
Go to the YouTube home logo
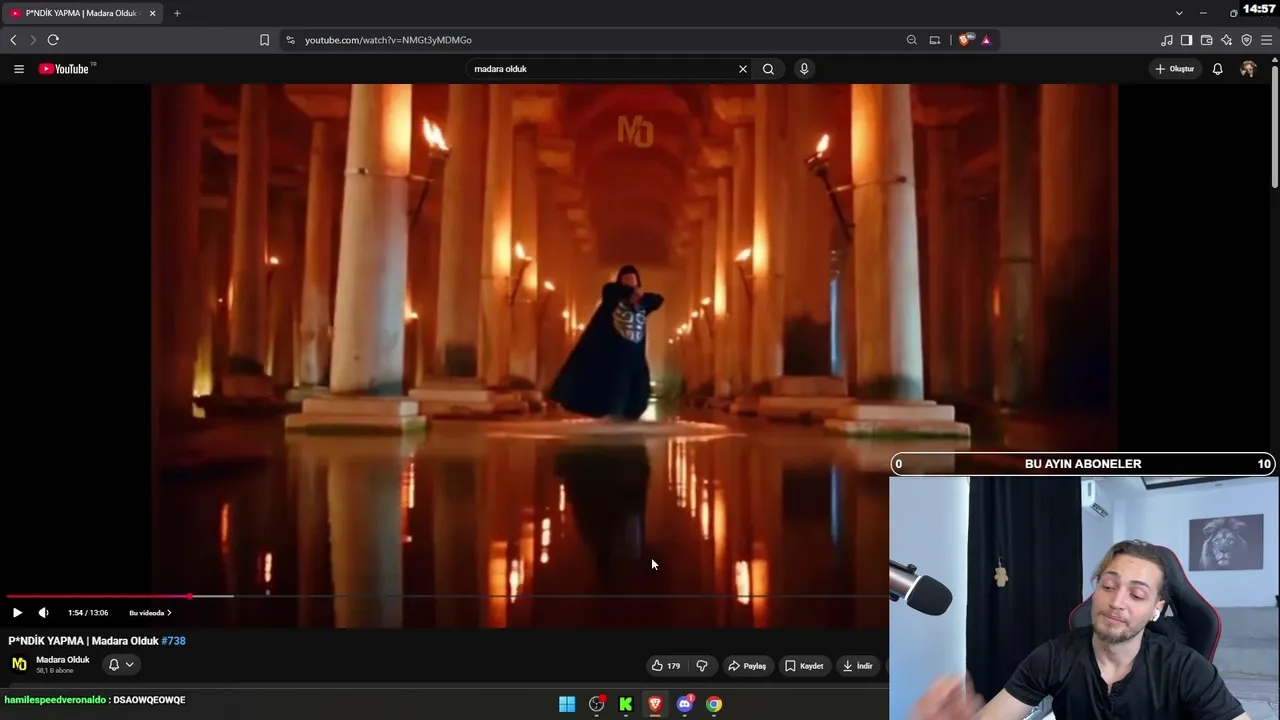click(x=66, y=69)
